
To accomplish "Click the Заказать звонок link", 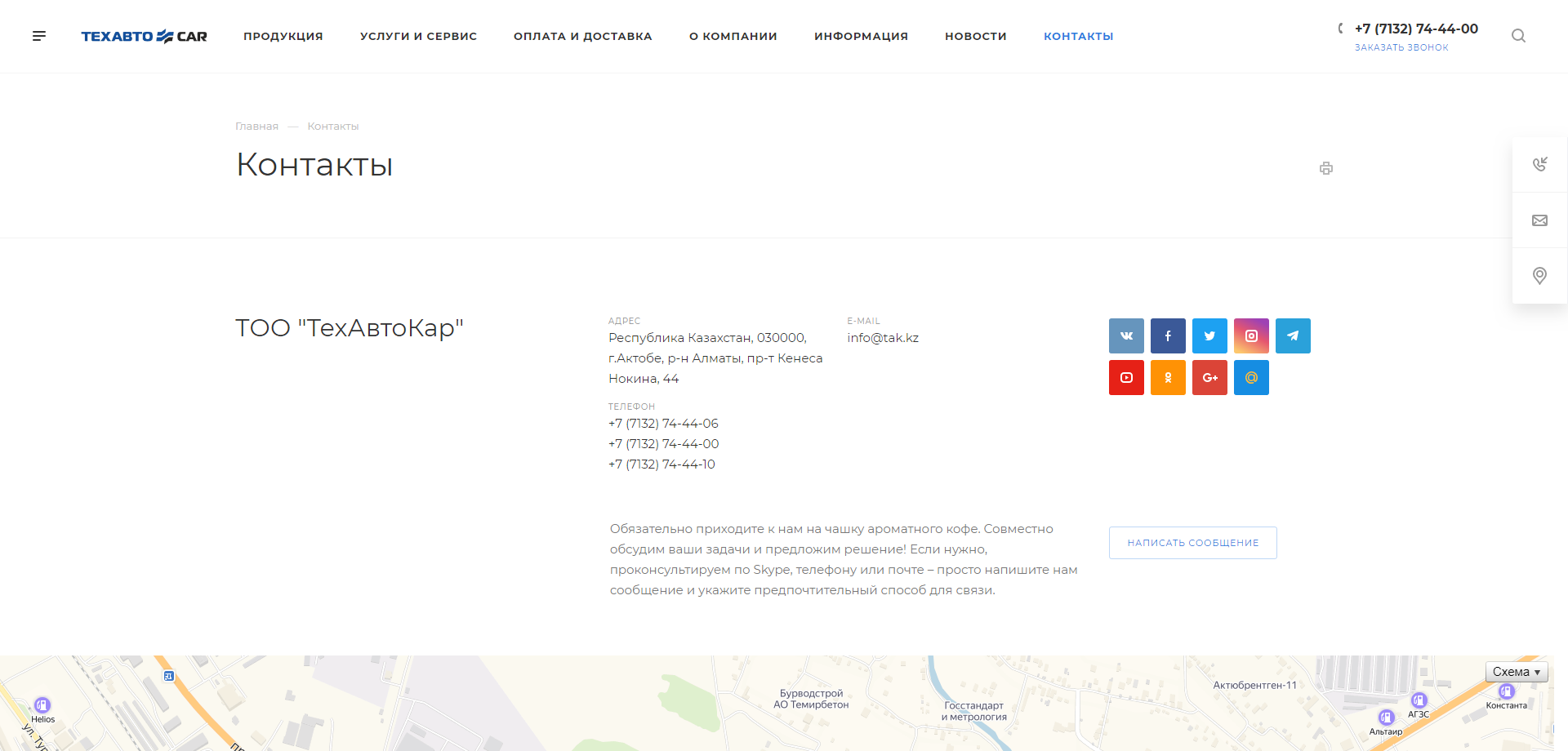I will point(1401,47).
